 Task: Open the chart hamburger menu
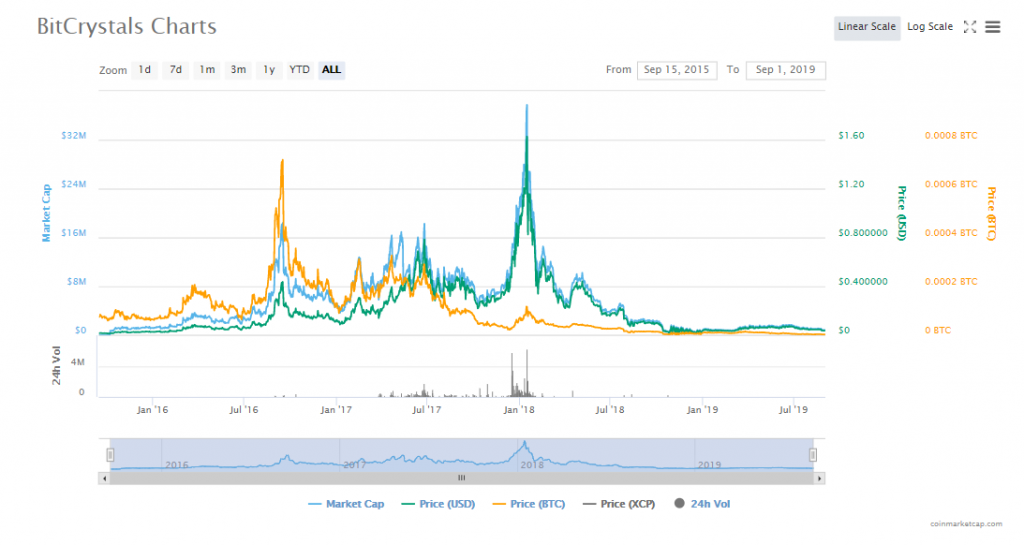pyautogui.click(x=993, y=27)
